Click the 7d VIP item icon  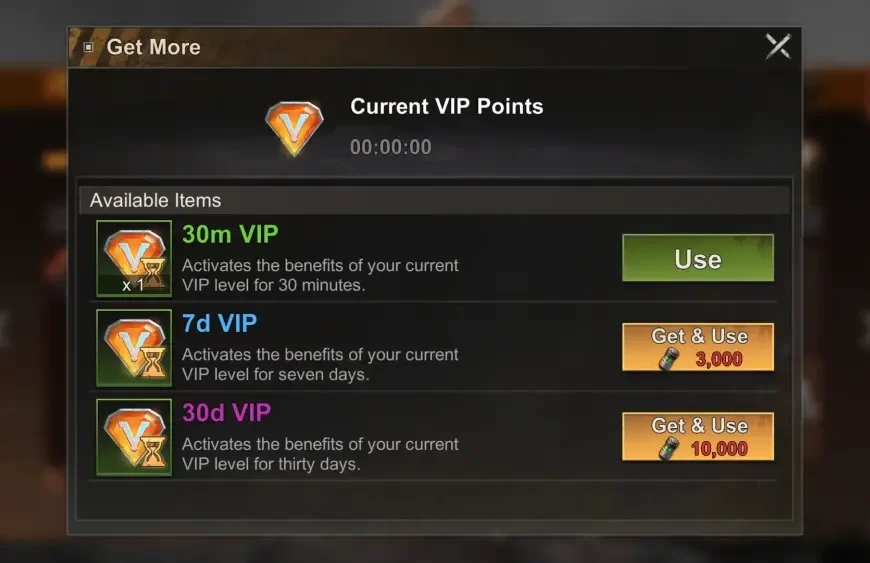point(134,348)
